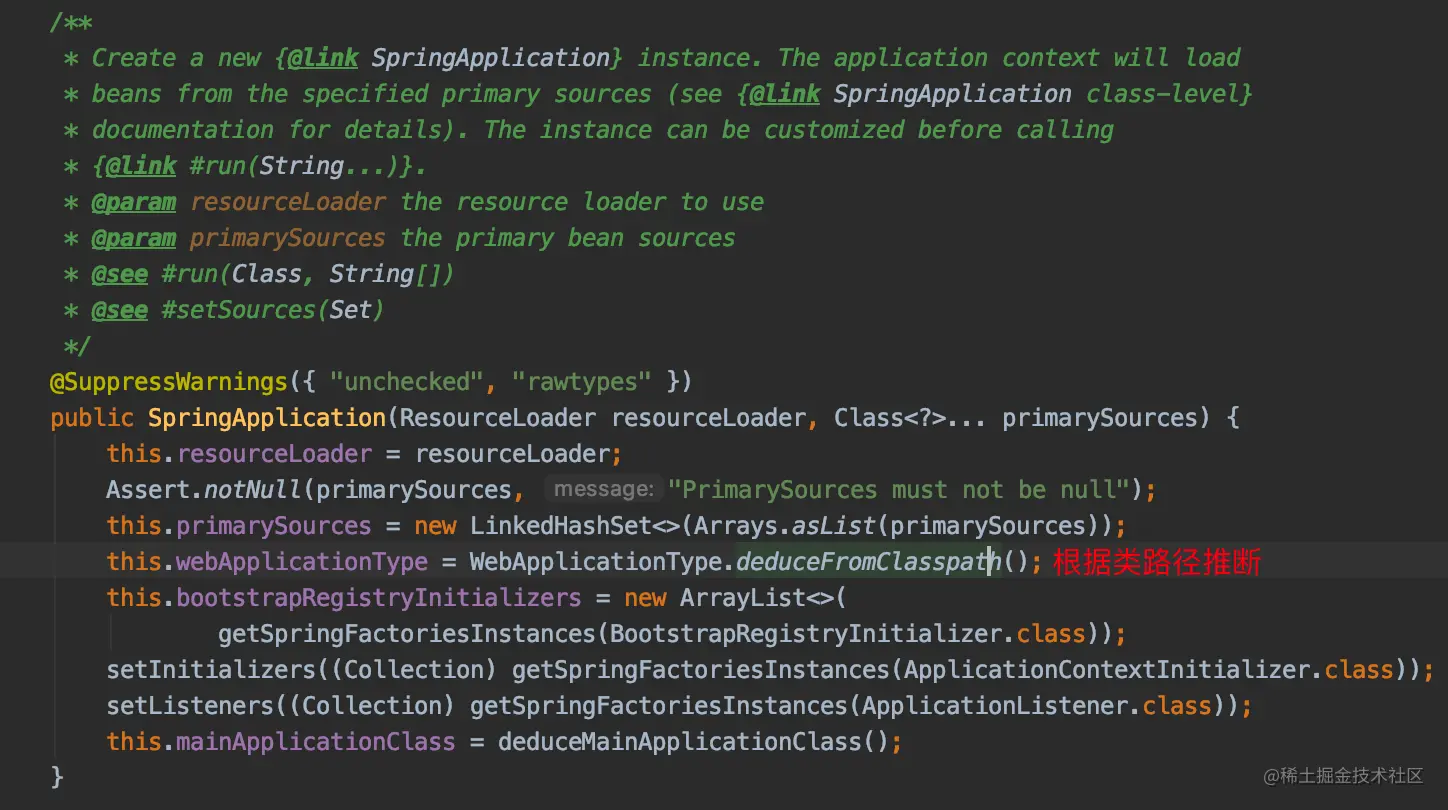The height and width of the screenshot is (810, 1448).
Task: Click the #run(Class, String[]) see reference
Action: [x=308, y=274]
